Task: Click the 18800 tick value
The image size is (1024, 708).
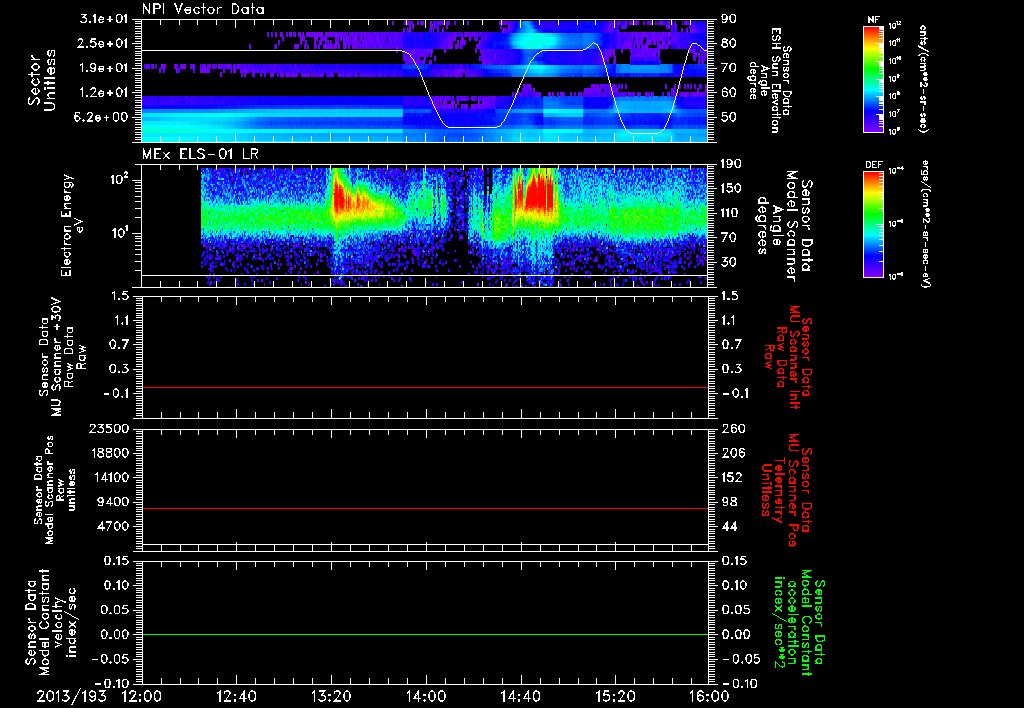Action: click(112, 453)
